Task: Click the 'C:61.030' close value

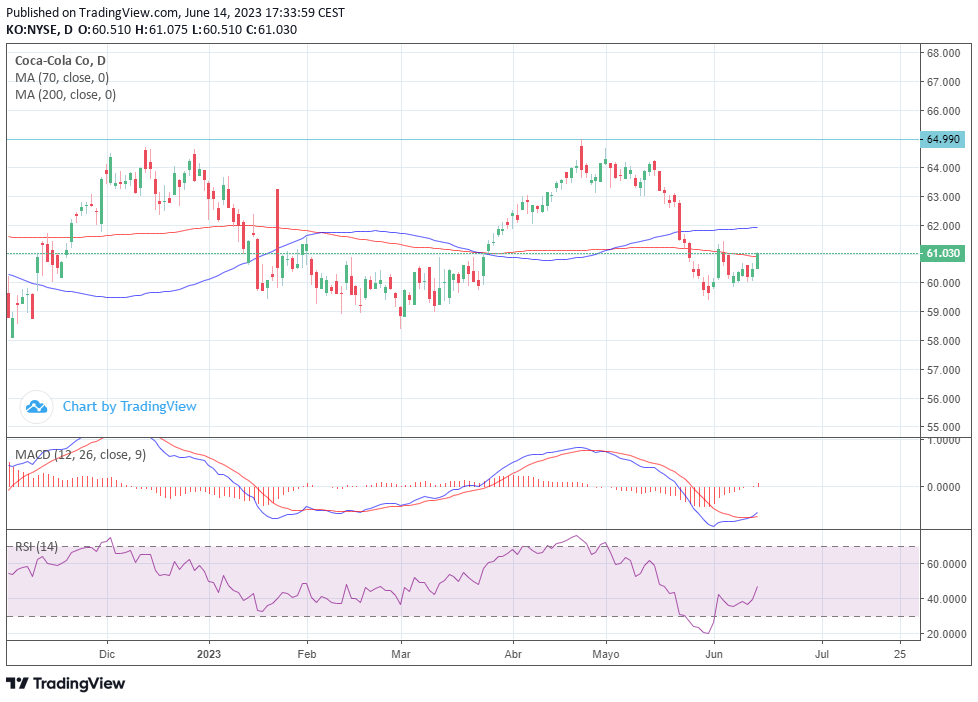Action: (271, 29)
